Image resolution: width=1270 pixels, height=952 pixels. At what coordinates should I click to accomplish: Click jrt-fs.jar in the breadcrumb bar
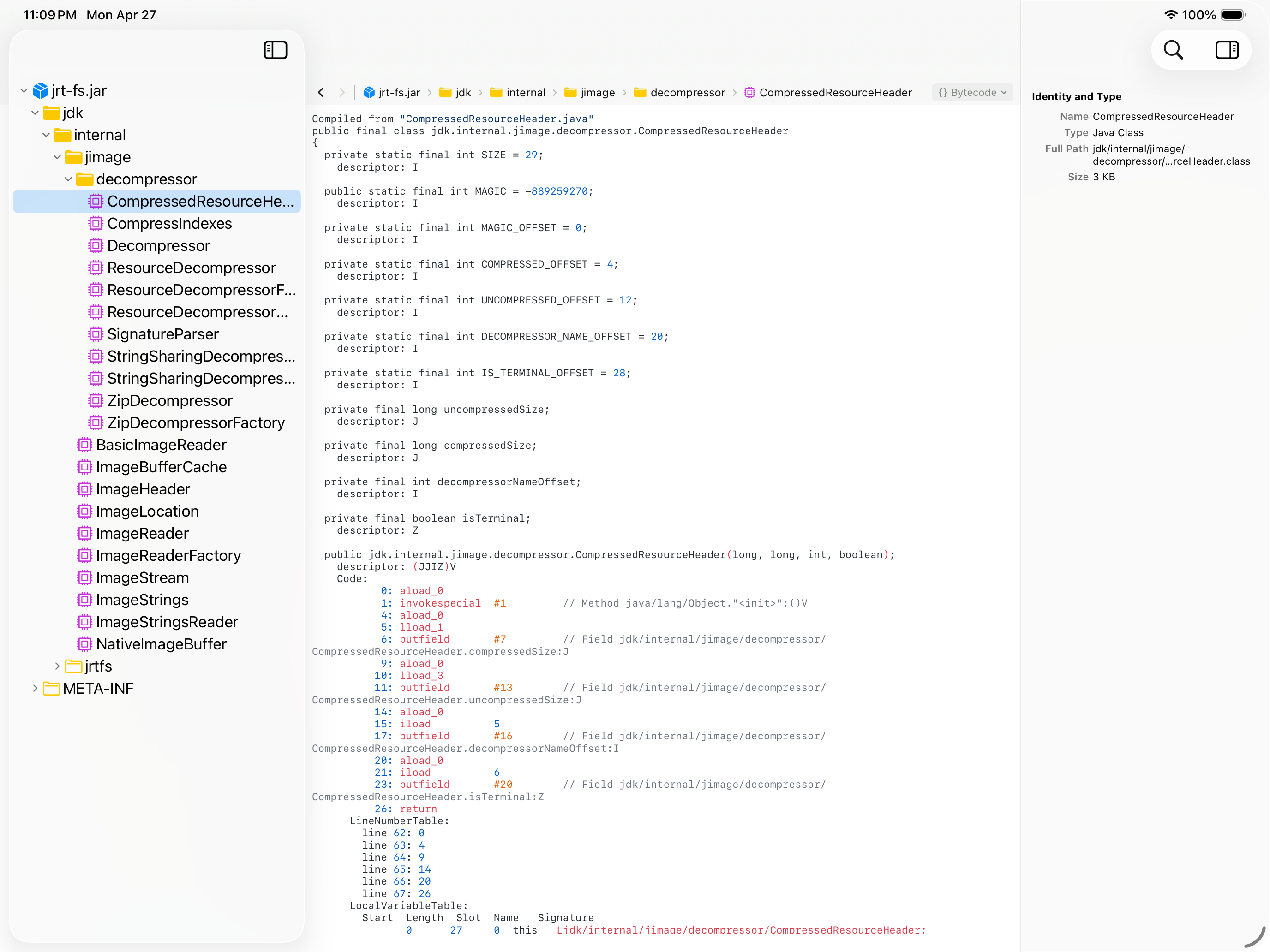click(x=392, y=92)
